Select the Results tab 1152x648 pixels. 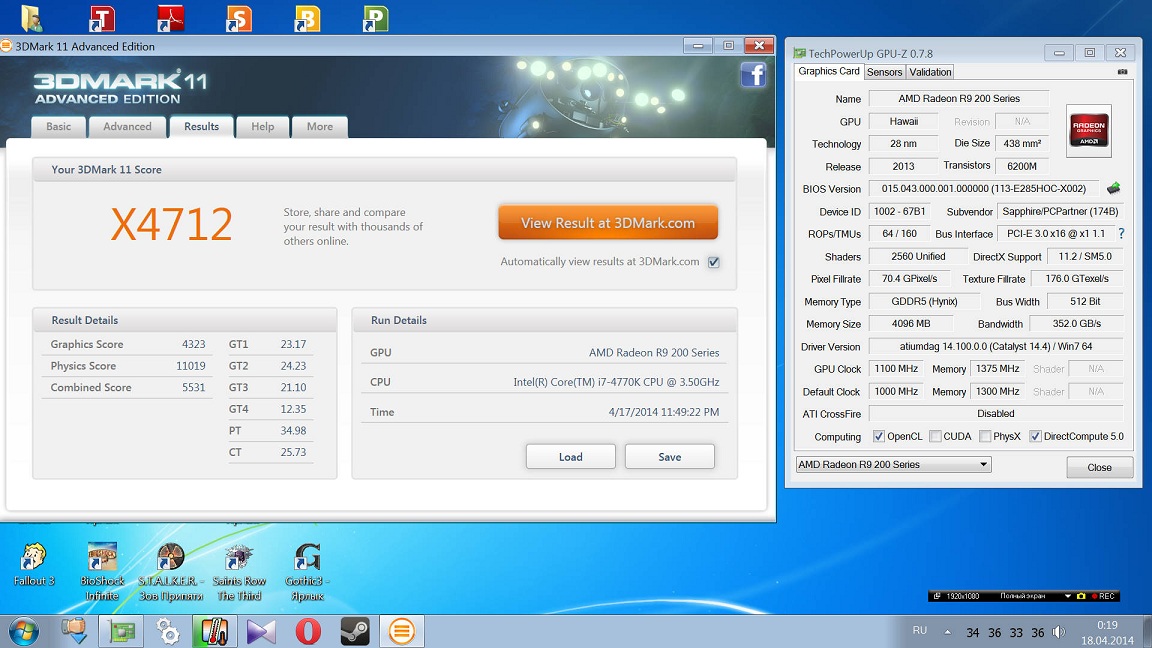coord(201,126)
